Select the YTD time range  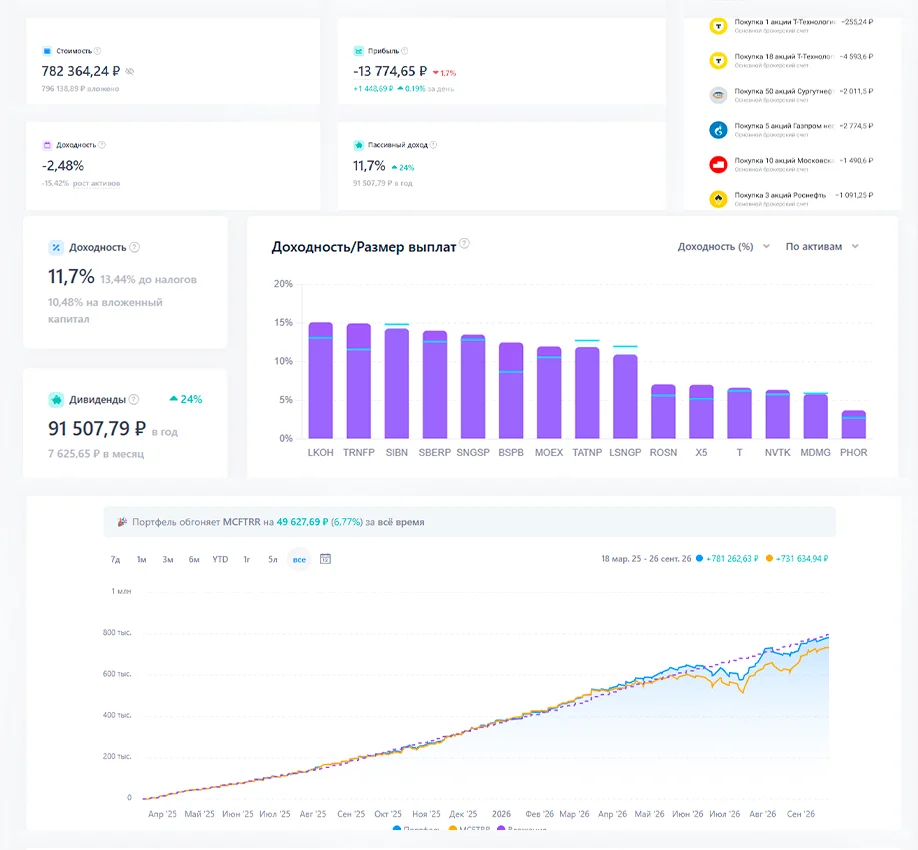pyautogui.click(x=220, y=560)
